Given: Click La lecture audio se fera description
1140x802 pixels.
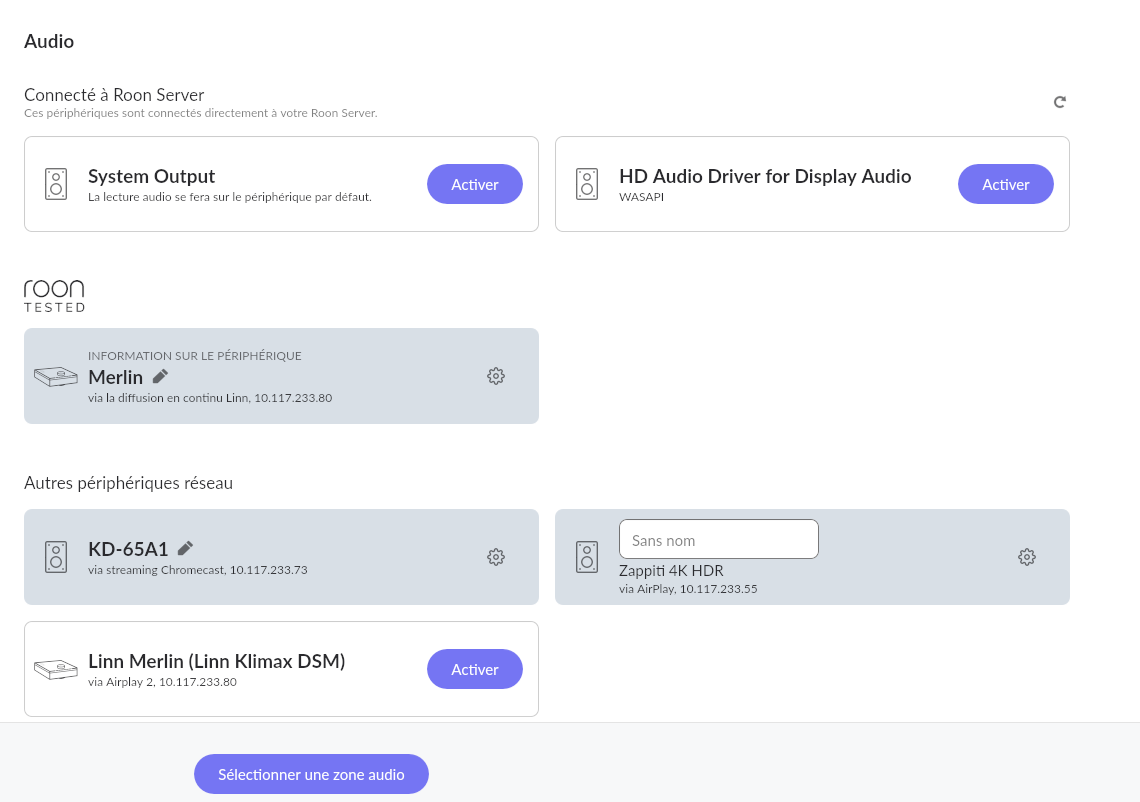Looking at the screenshot, I should click(230, 197).
